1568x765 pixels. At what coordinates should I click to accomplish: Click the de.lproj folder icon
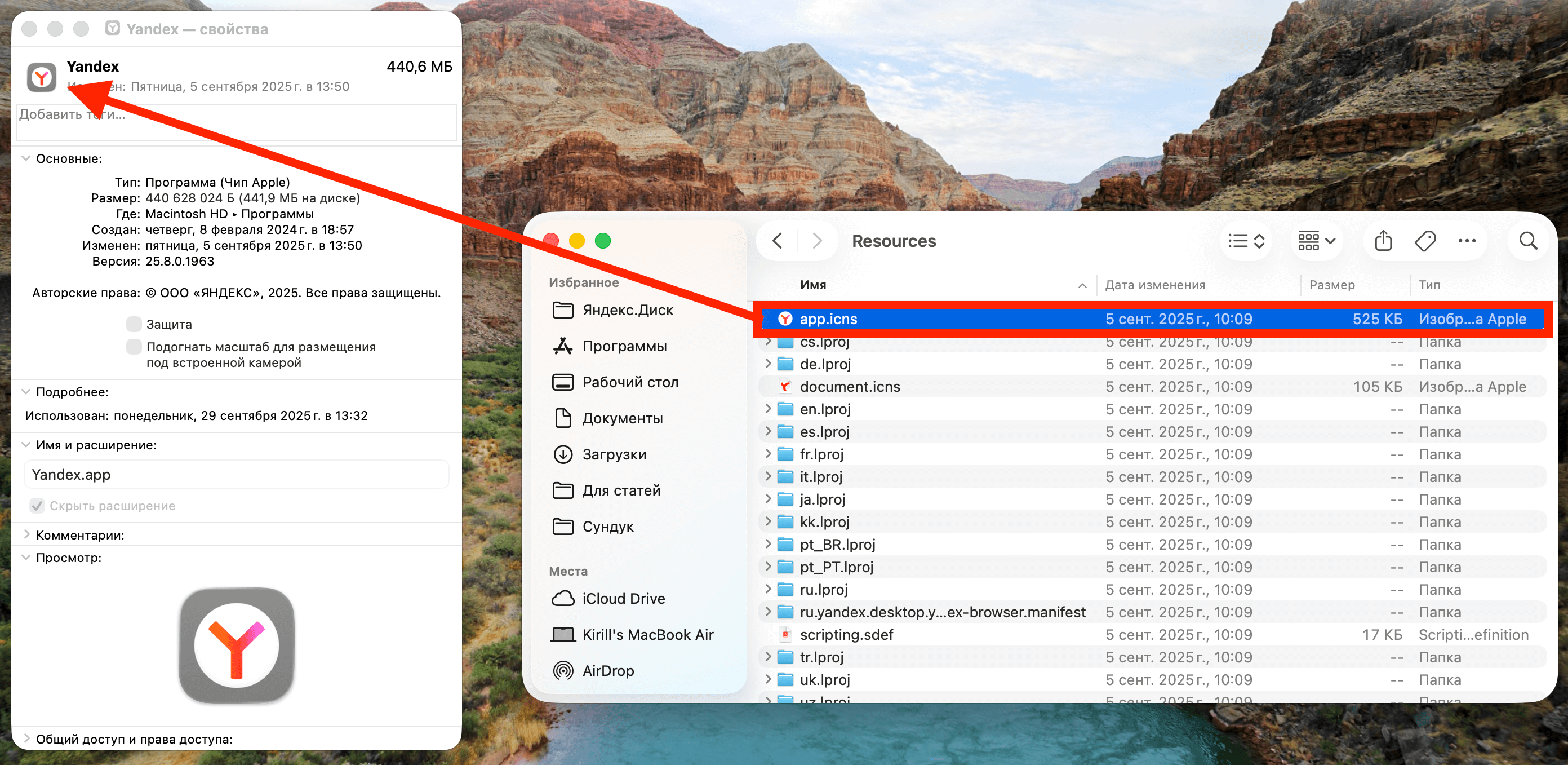785,364
